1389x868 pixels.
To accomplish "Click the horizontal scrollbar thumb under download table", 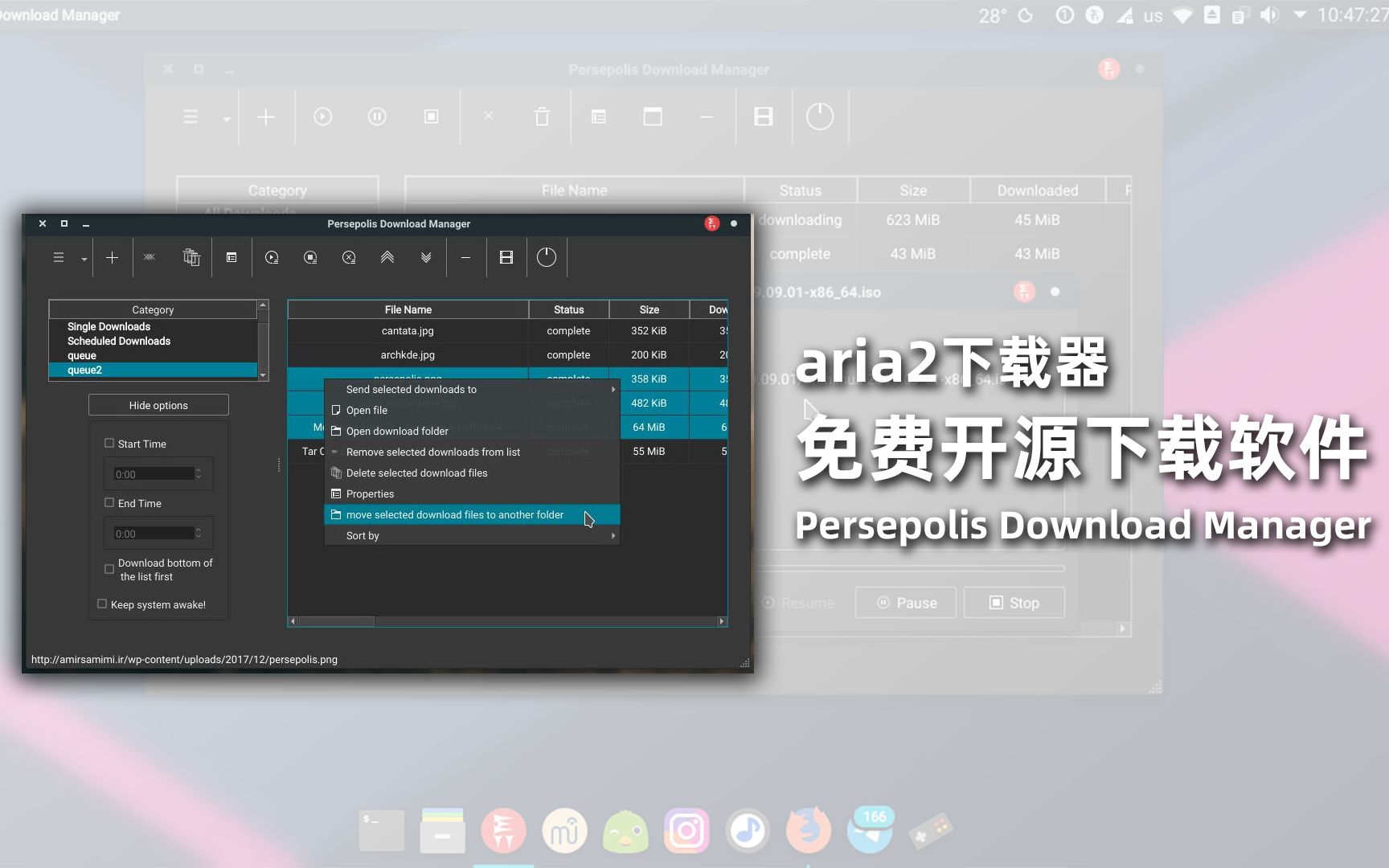I will tap(336, 621).
